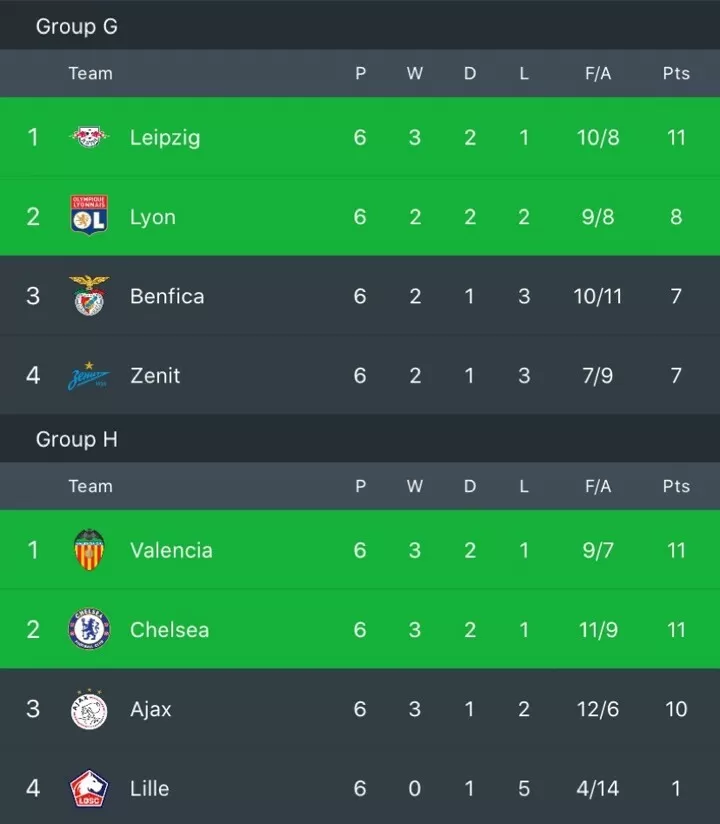The width and height of the screenshot is (720, 824).
Task: Open the Chelsea team name
Action: [x=169, y=630]
